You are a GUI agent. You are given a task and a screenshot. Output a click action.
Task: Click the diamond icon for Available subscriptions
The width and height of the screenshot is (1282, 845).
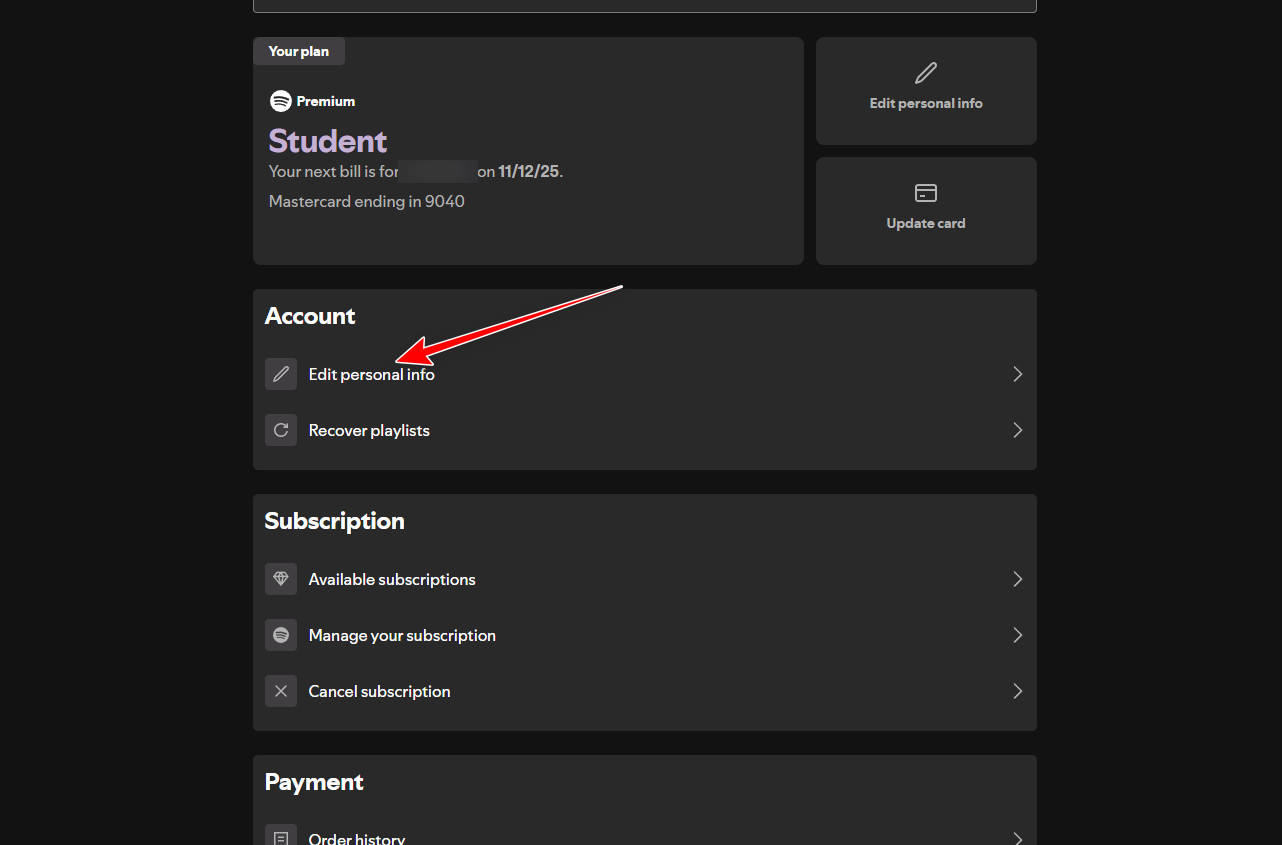coord(281,578)
